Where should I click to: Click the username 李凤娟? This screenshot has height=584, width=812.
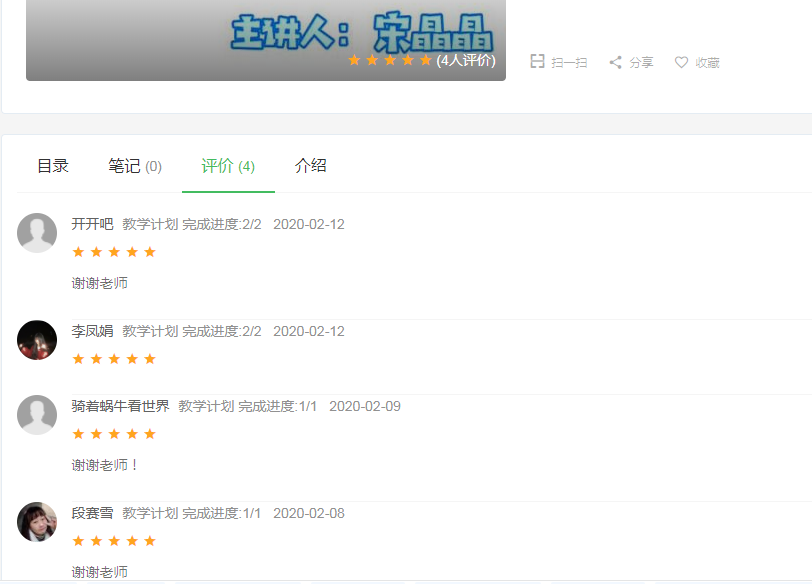92,331
